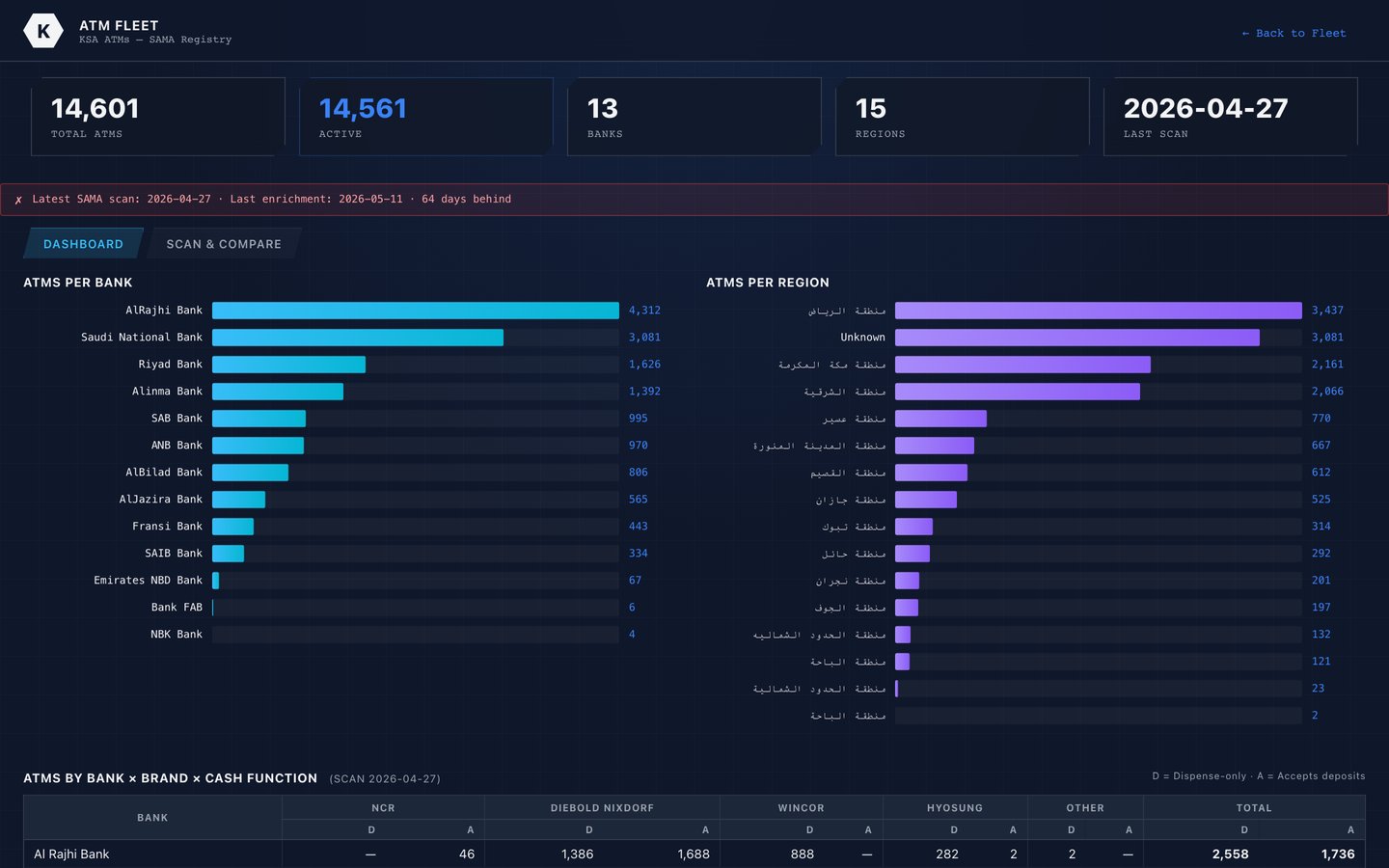The height and width of the screenshot is (868, 1389).
Task: Select the Unknown region bar
Action: (1077, 338)
